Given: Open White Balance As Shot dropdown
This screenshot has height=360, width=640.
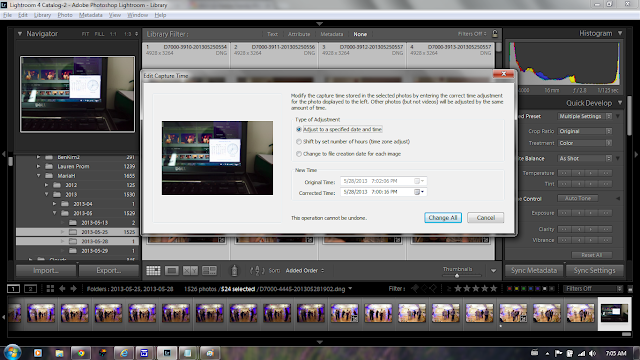Looking at the screenshot, I should click(x=585, y=158).
